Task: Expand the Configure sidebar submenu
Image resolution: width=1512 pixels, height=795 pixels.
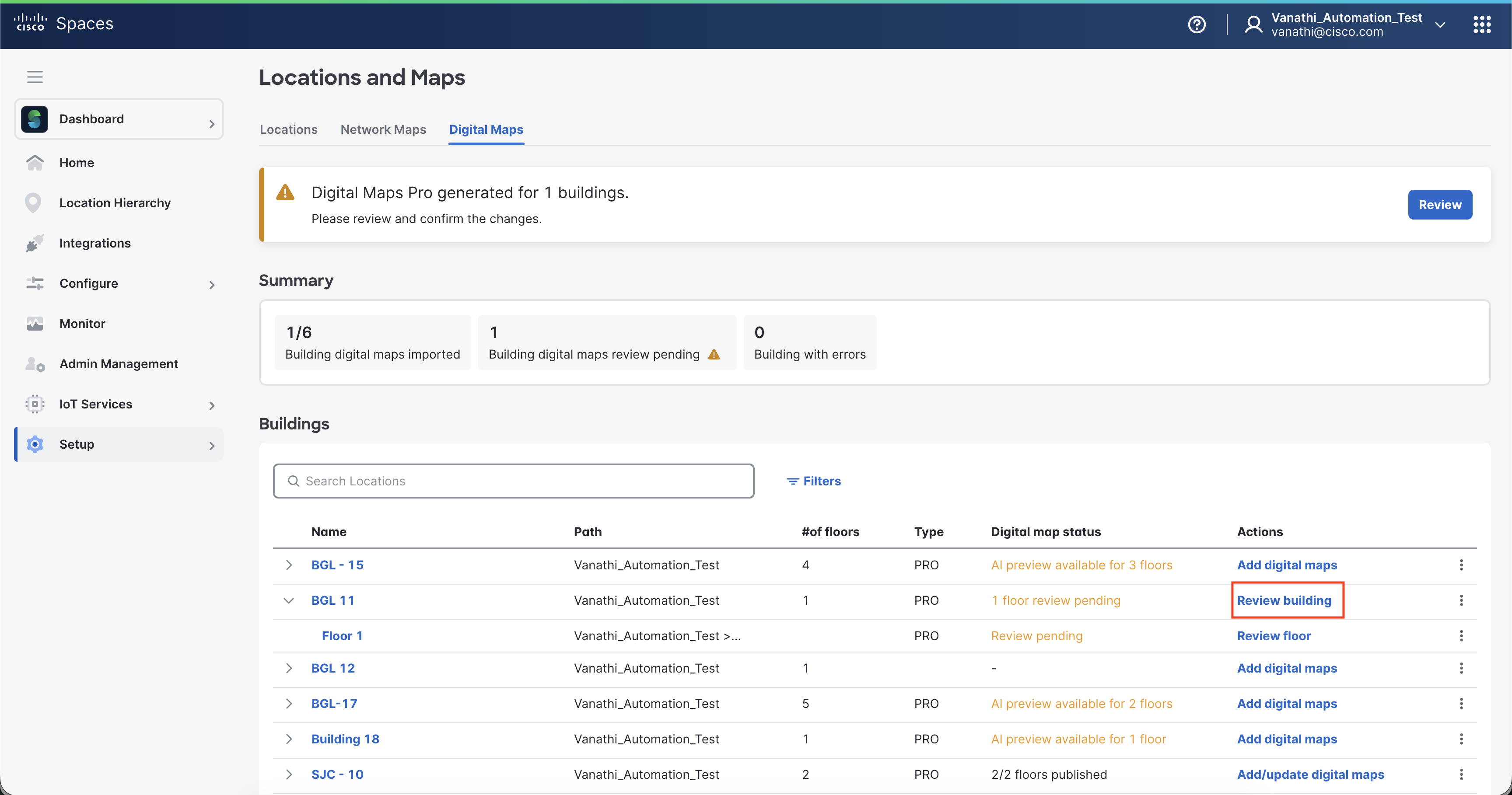Action: click(x=212, y=285)
